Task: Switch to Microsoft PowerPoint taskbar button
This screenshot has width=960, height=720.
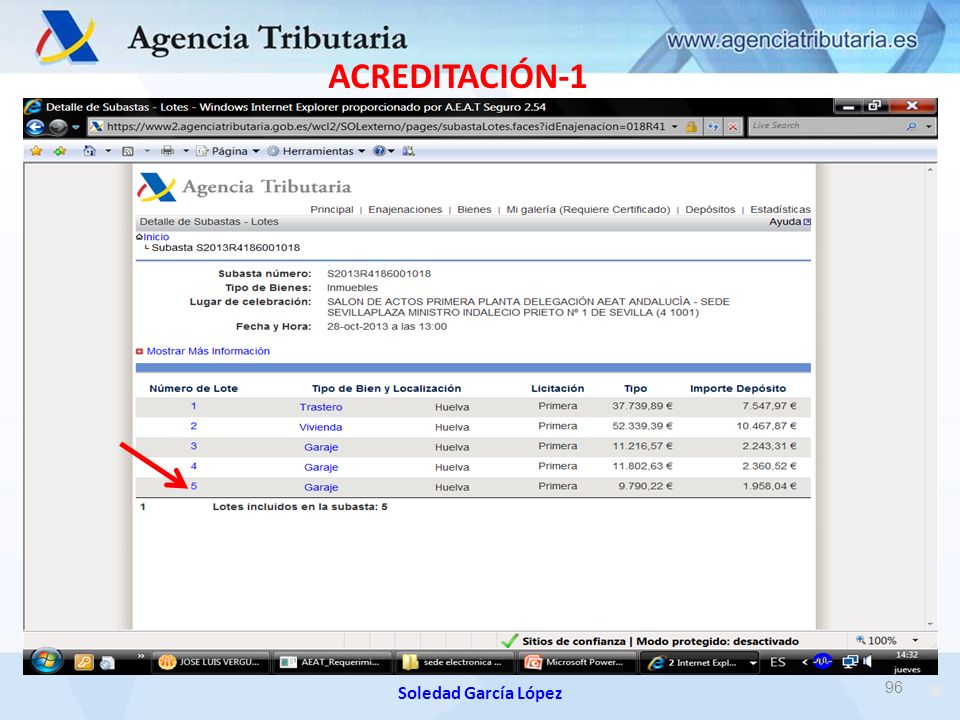Action: point(577,662)
